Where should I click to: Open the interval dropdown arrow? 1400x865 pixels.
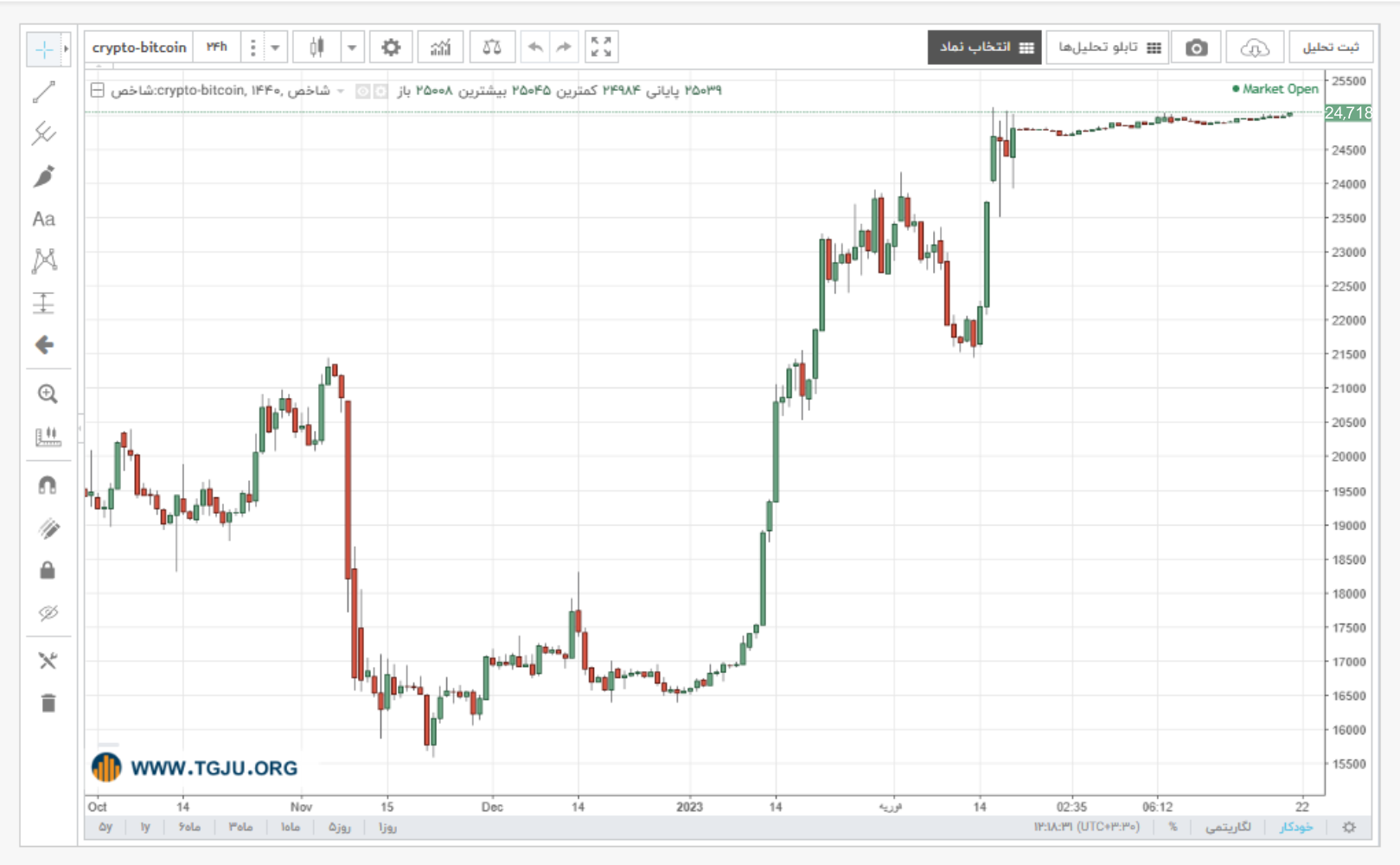[275, 48]
